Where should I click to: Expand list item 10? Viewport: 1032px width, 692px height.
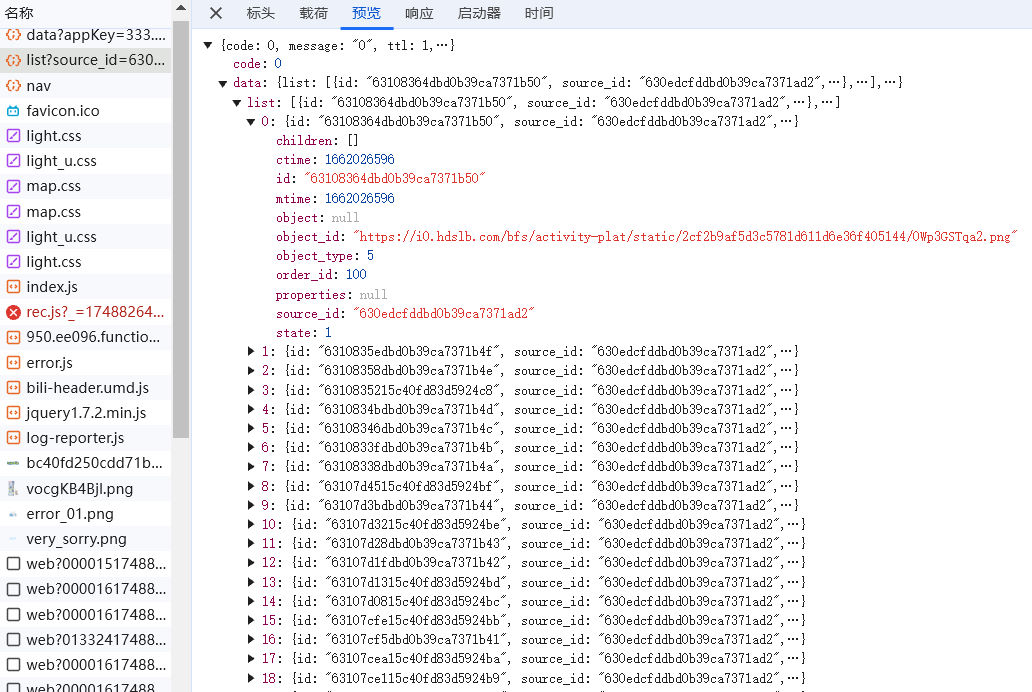(251, 524)
